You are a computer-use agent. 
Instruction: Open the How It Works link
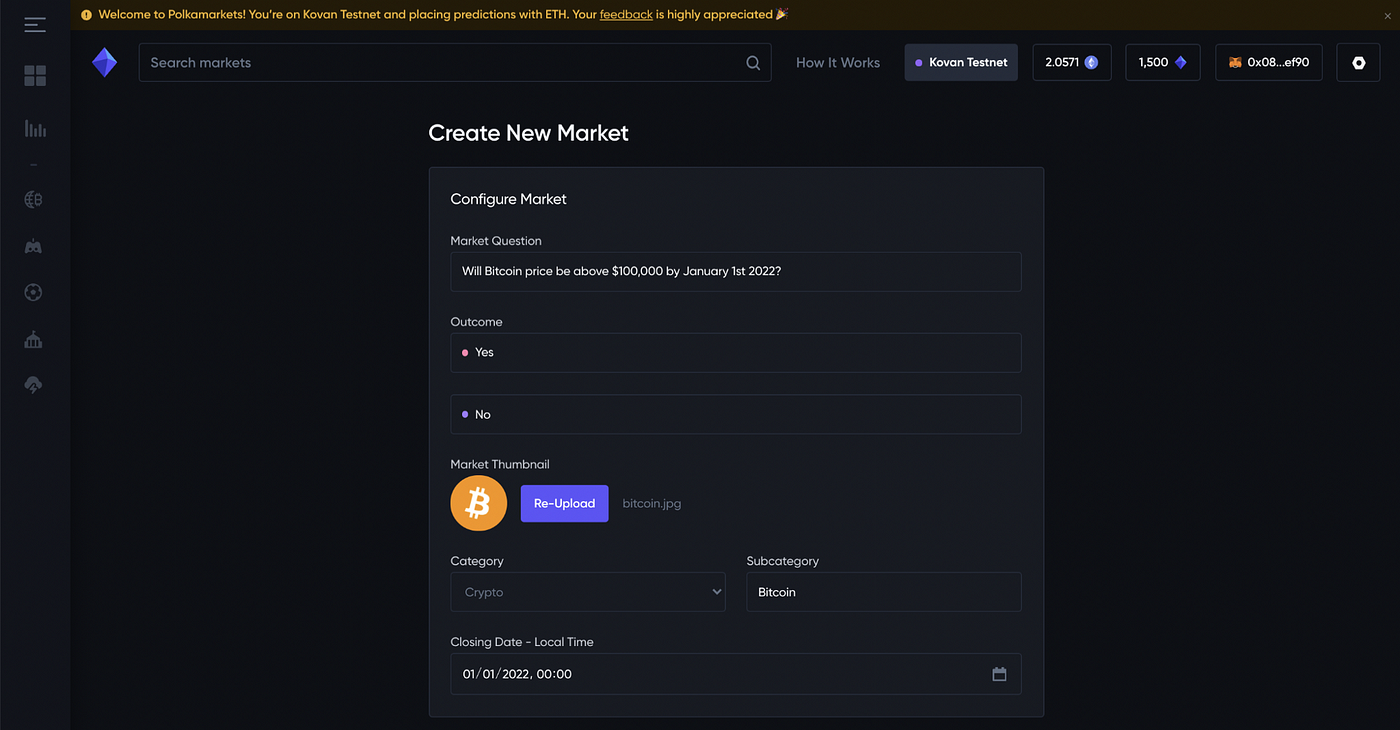pos(838,62)
